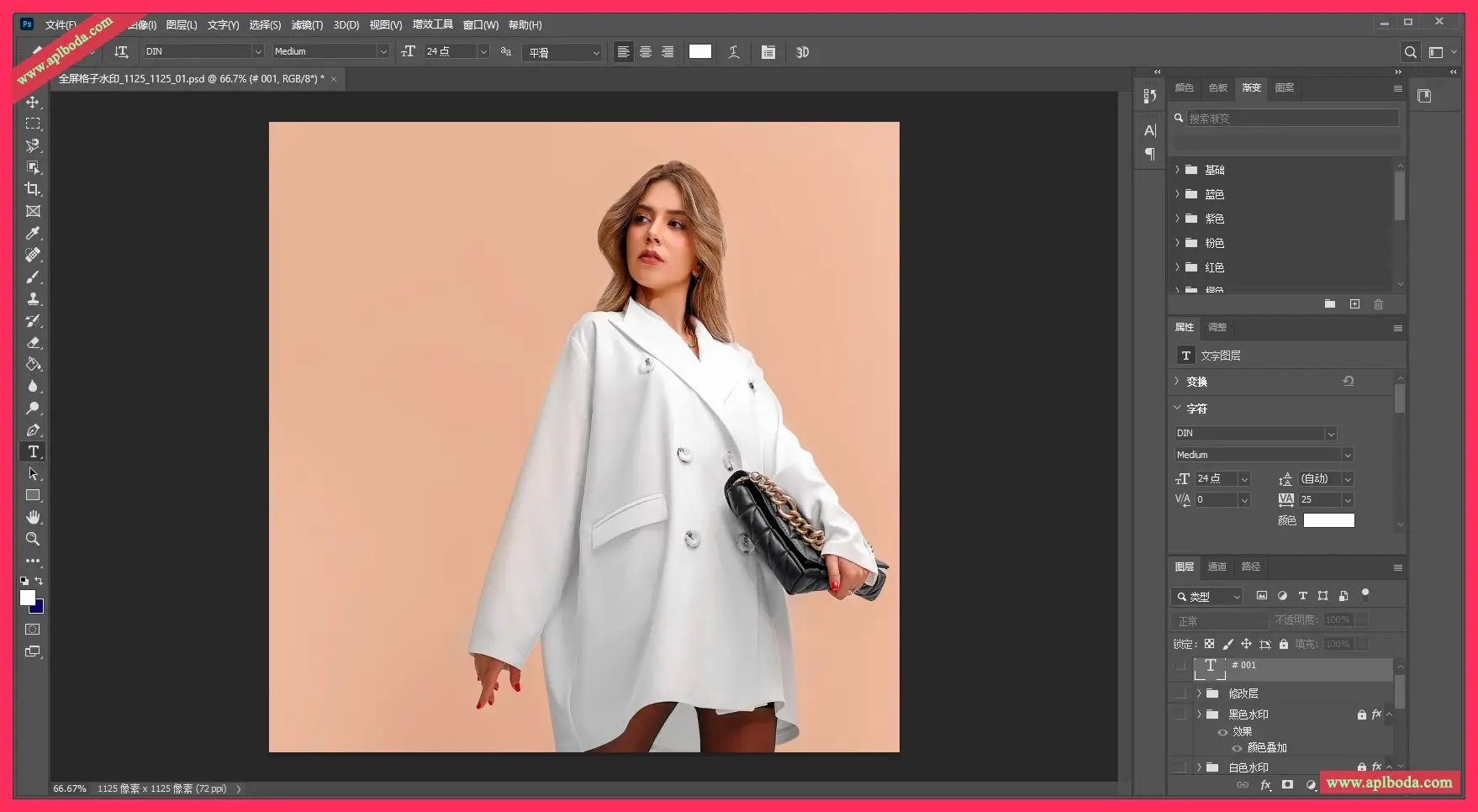Viewport: 1478px width, 812px height.
Task: Open the 滤镜(T) menu
Action: click(x=307, y=25)
